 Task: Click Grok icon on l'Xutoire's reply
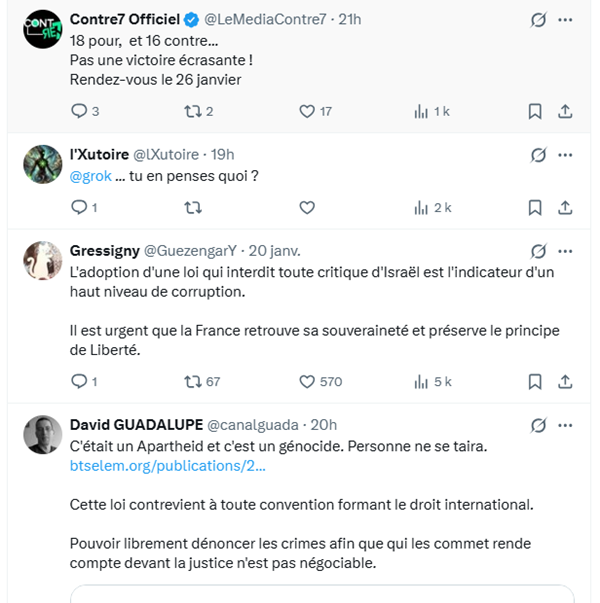click(538, 155)
